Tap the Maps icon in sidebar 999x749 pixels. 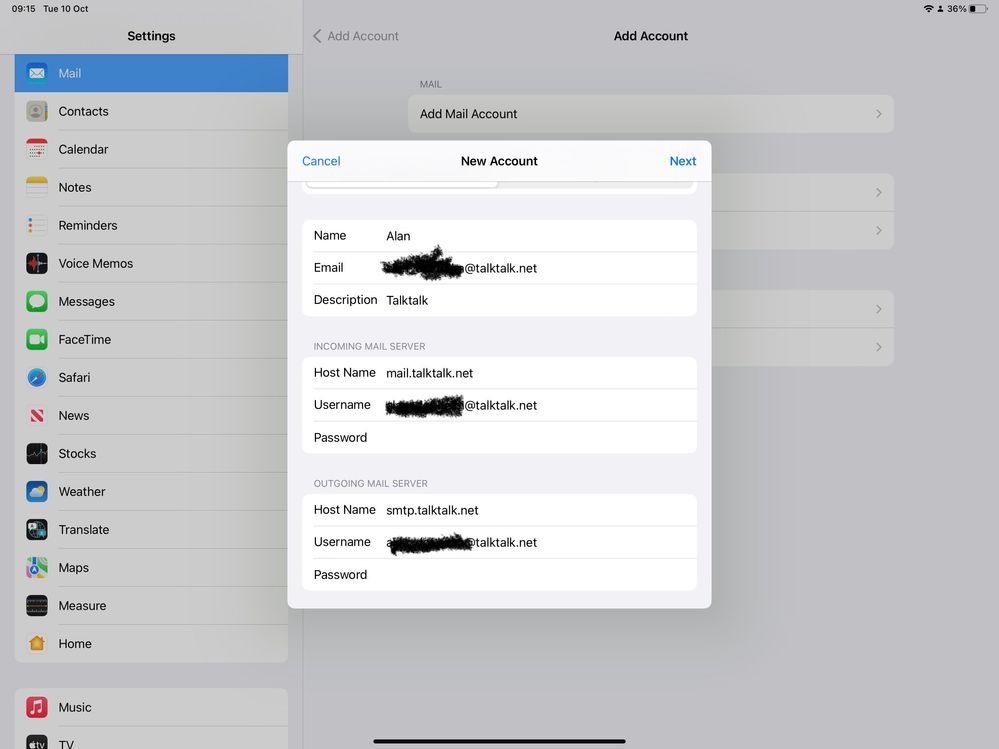(37, 567)
